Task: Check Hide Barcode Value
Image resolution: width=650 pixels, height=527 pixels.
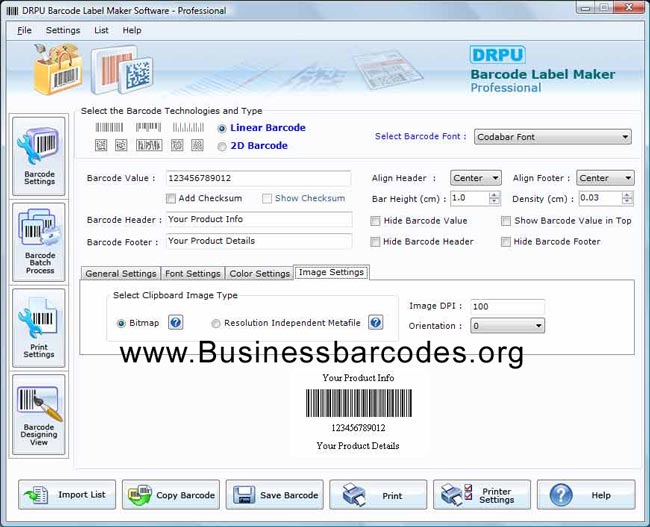Action: (x=375, y=221)
